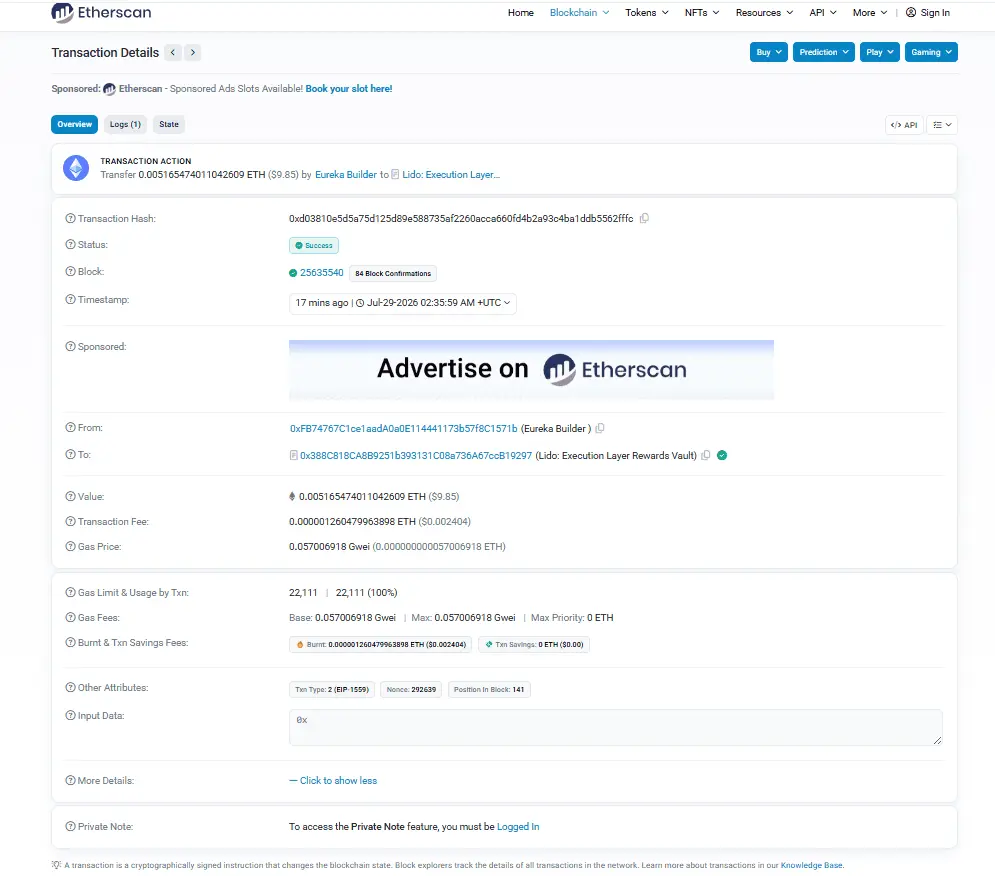The width and height of the screenshot is (995, 876).
Task: Expand the Buy dropdown button
Action: pos(768,52)
